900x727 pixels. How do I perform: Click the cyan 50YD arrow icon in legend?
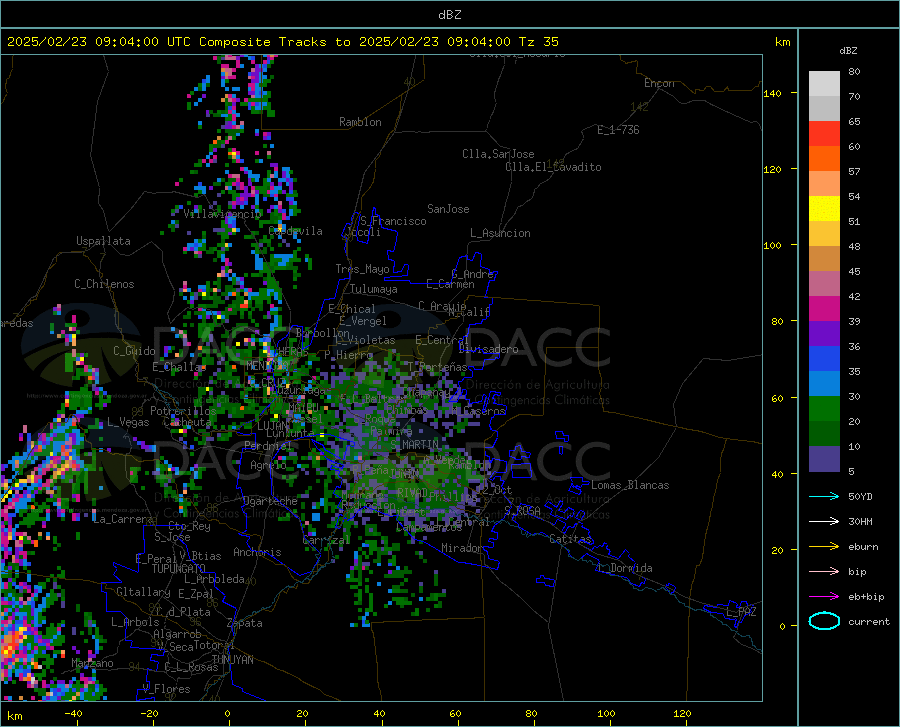[824, 496]
